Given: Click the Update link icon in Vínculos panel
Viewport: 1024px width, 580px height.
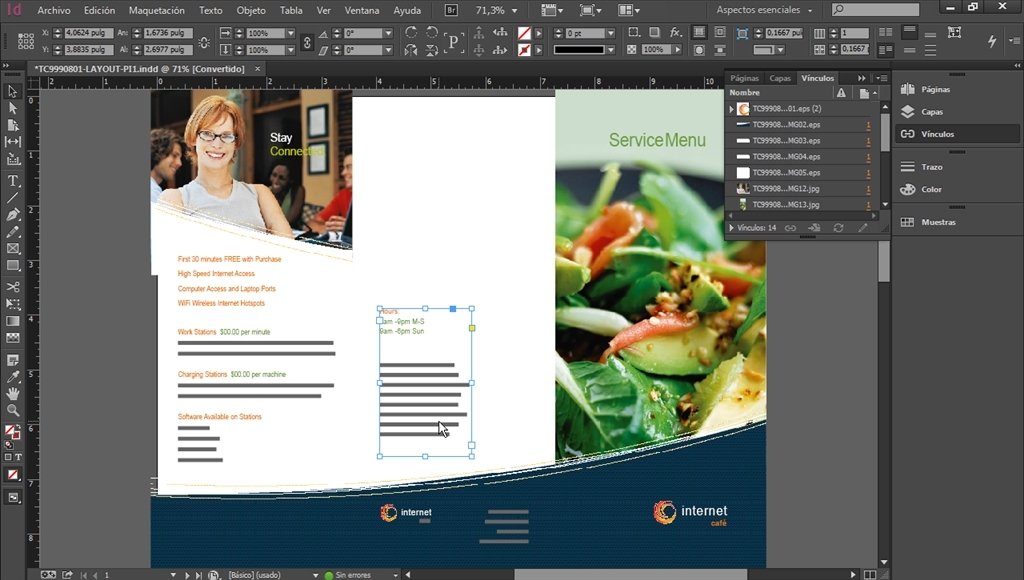Looking at the screenshot, I should click(x=839, y=227).
